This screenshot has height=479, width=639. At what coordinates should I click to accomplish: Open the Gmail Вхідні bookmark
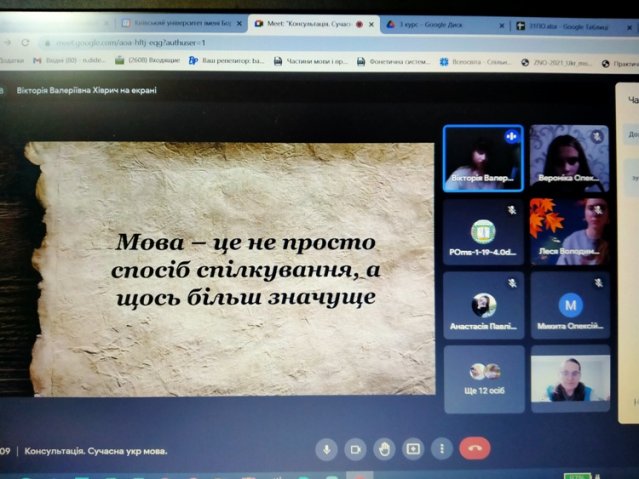tap(69, 60)
